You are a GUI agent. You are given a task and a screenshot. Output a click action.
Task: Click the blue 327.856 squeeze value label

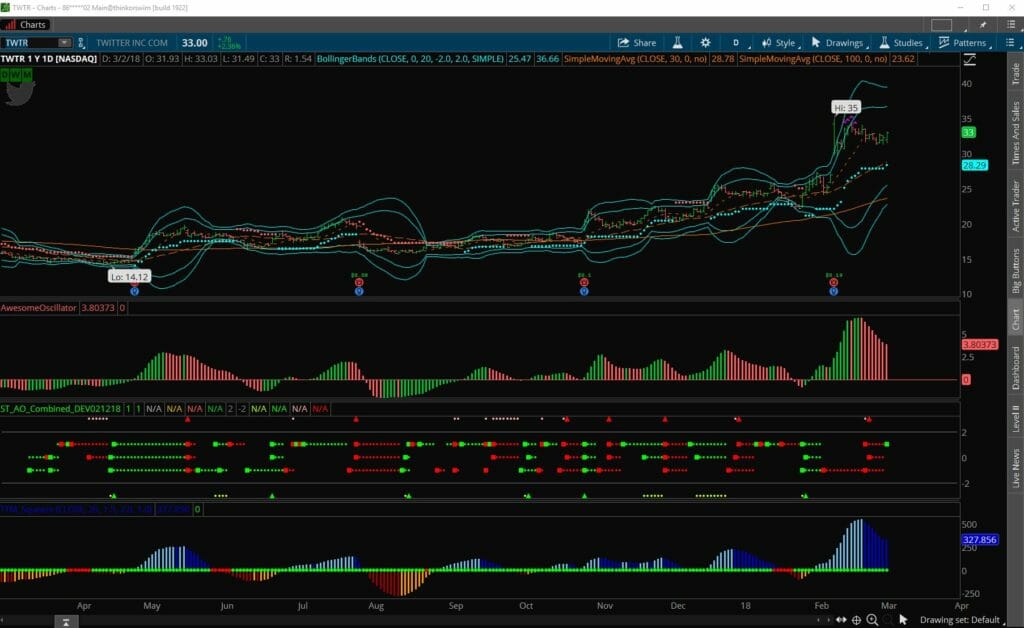[980, 540]
